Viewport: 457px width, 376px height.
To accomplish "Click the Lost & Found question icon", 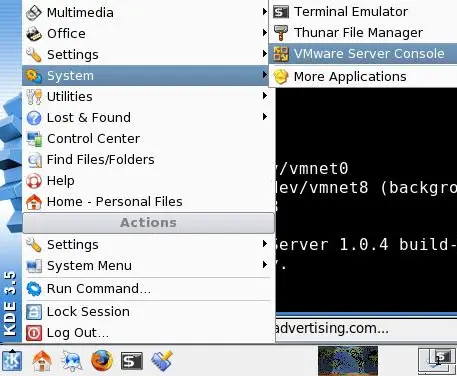I will (x=34, y=118).
